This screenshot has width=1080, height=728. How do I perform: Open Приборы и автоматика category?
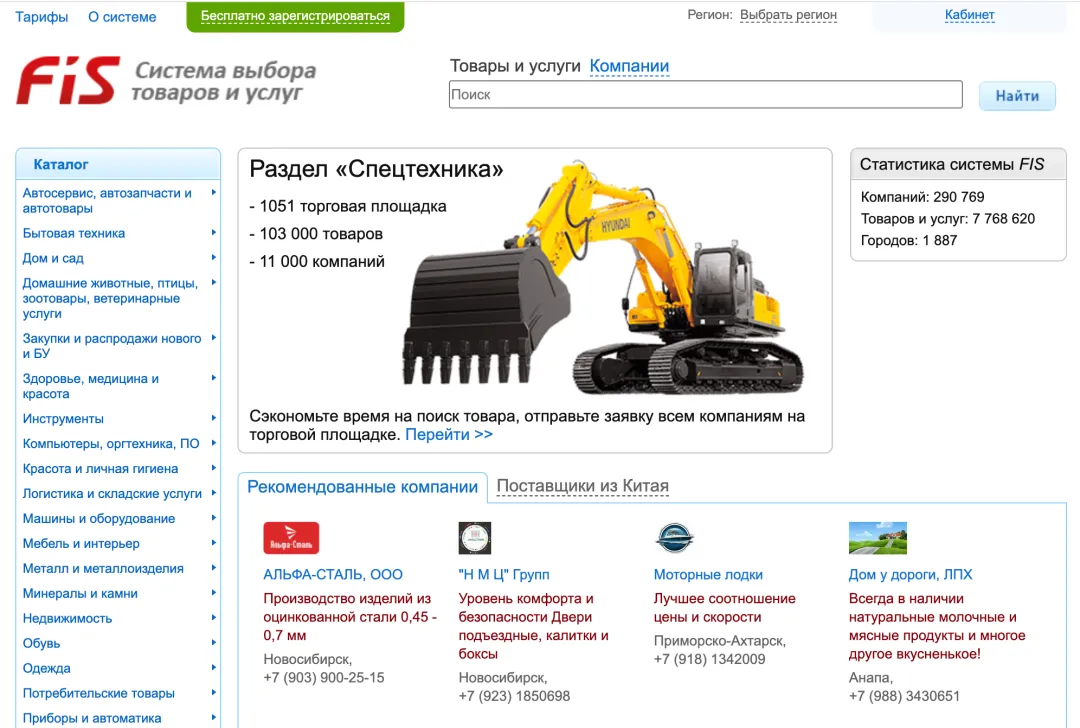(92, 718)
